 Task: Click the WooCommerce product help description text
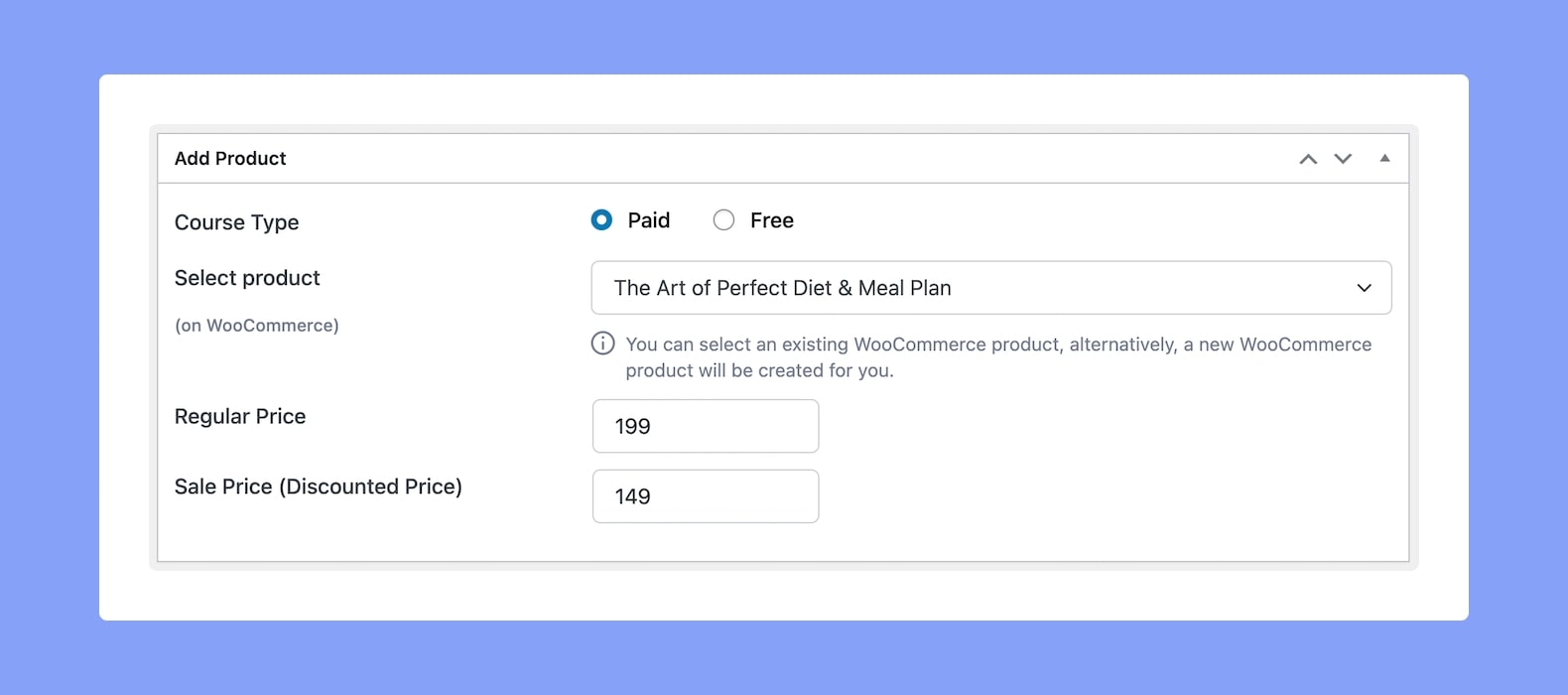click(998, 357)
